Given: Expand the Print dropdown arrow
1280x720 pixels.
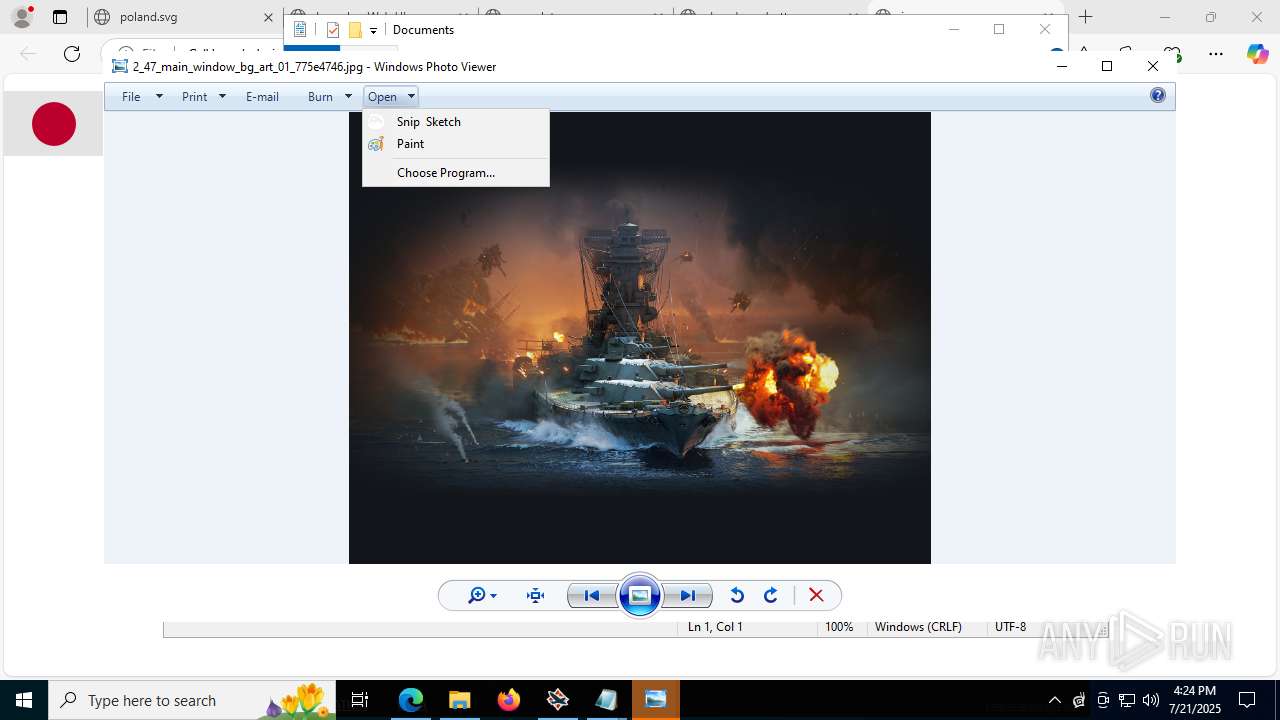Looking at the screenshot, I should click(222, 97).
